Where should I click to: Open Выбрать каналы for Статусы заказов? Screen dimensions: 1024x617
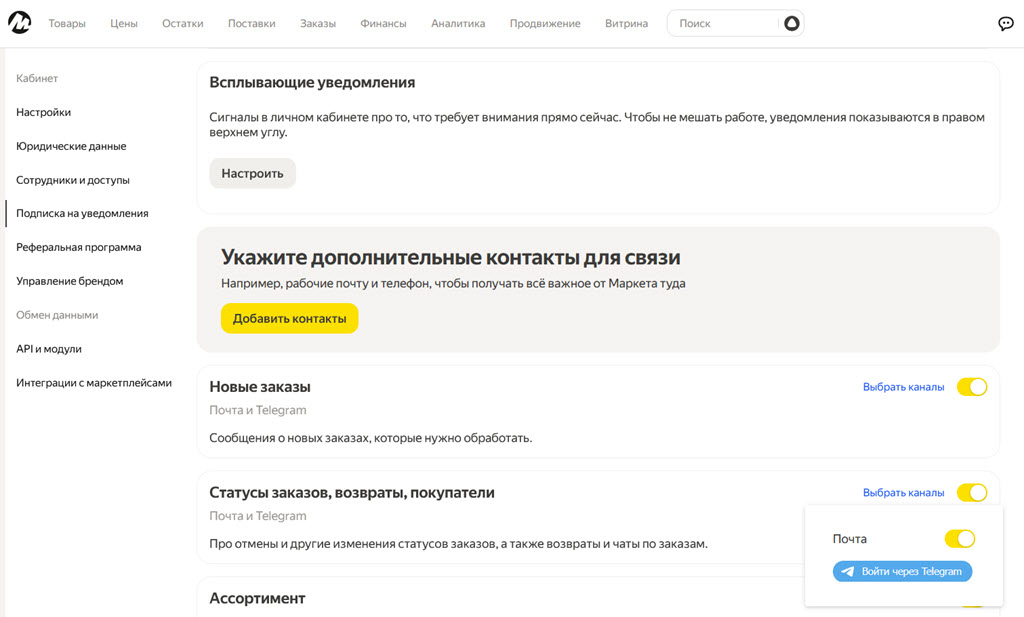pos(903,493)
